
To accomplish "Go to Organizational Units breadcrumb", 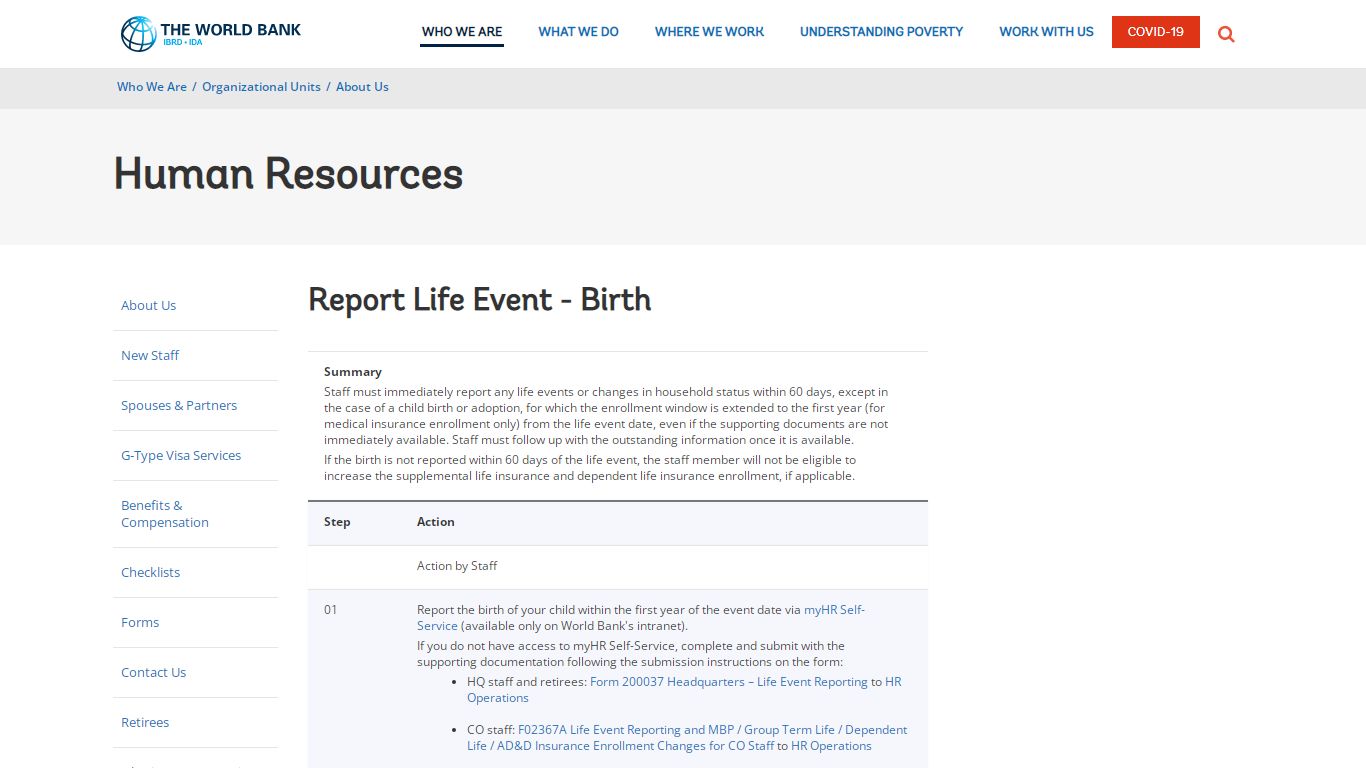I will click(261, 87).
